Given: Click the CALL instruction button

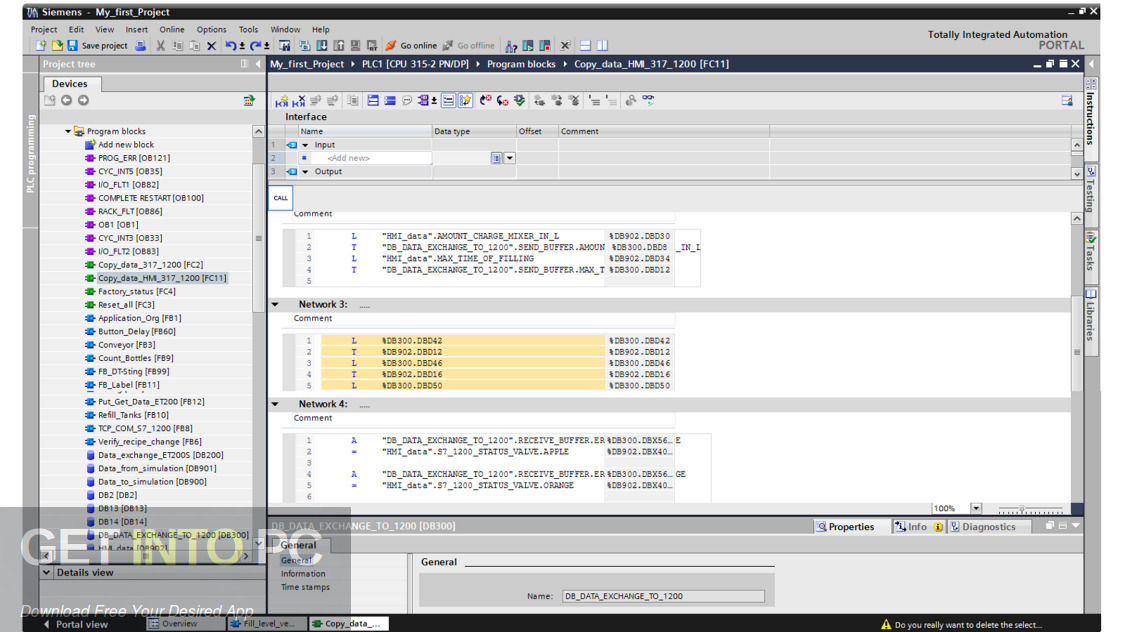Looking at the screenshot, I should [281, 198].
